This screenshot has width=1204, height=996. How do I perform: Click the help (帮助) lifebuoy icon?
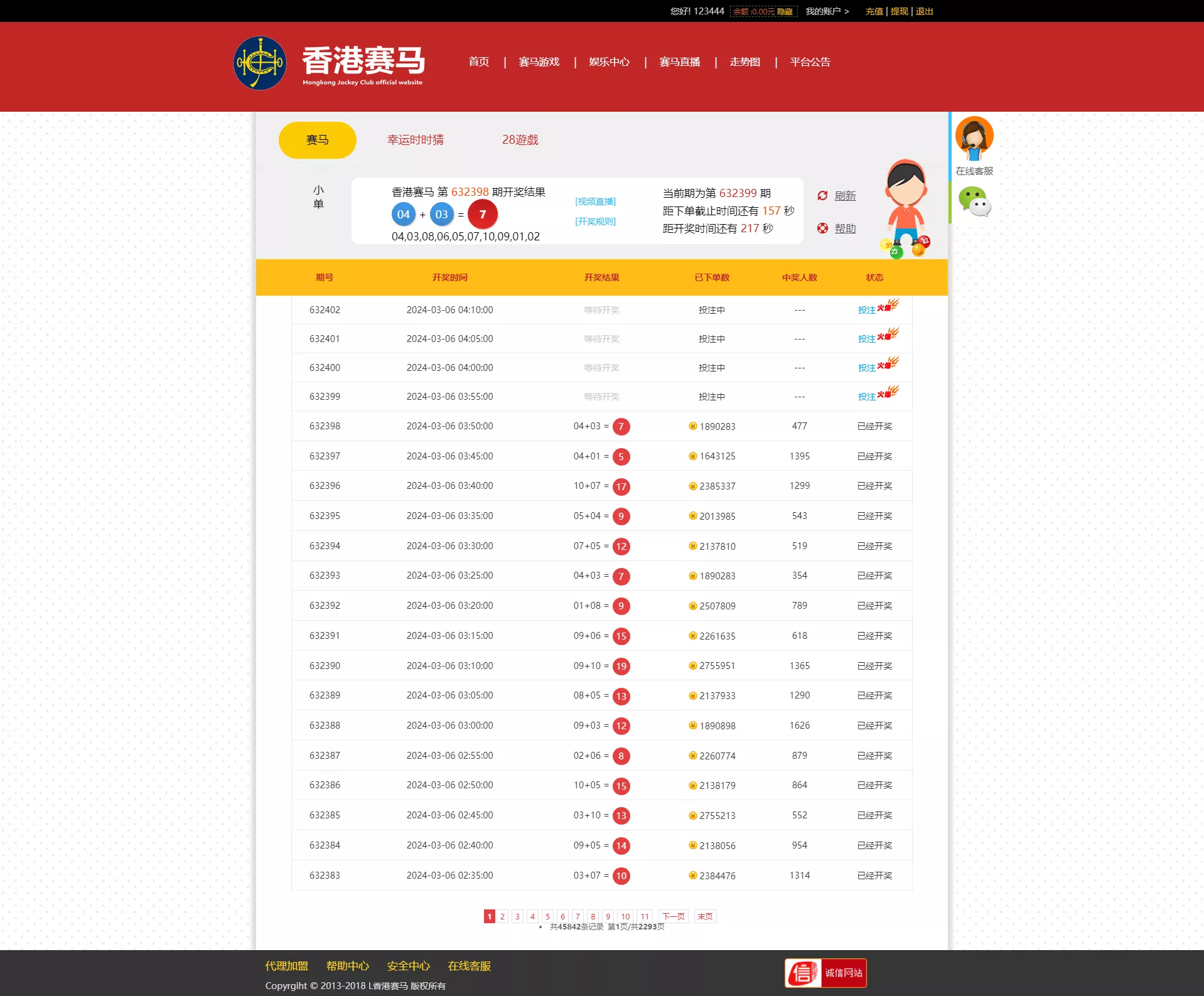click(x=822, y=228)
